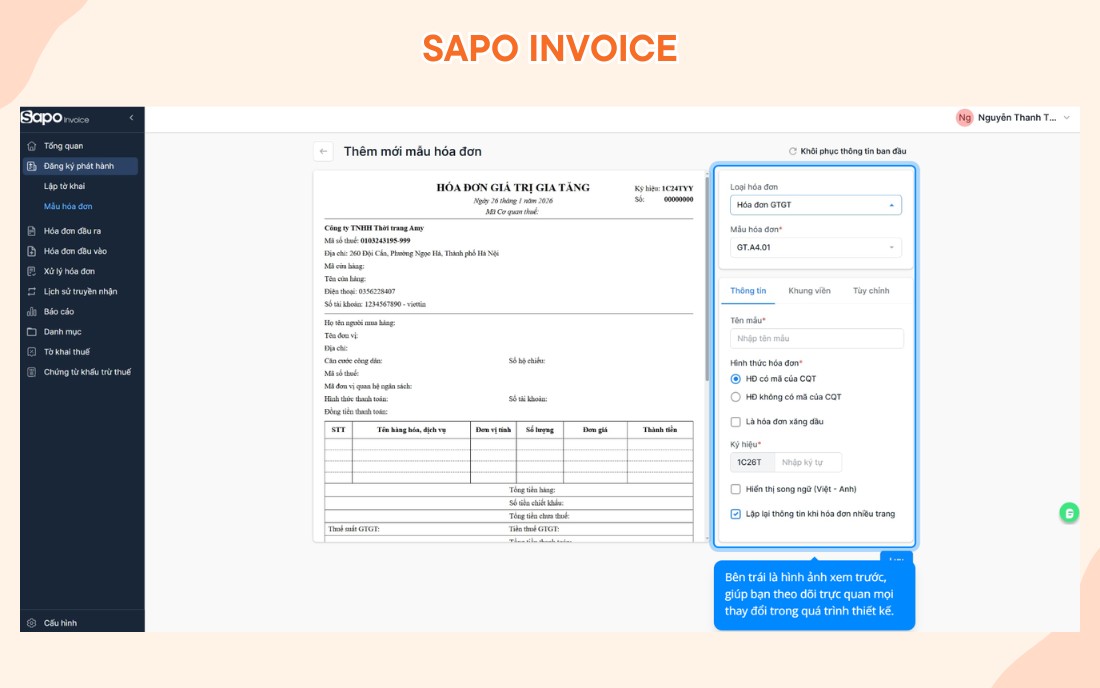Click the restore icon beside Khôi phục thông tin
This screenshot has width=1100, height=688.
coord(793,151)
